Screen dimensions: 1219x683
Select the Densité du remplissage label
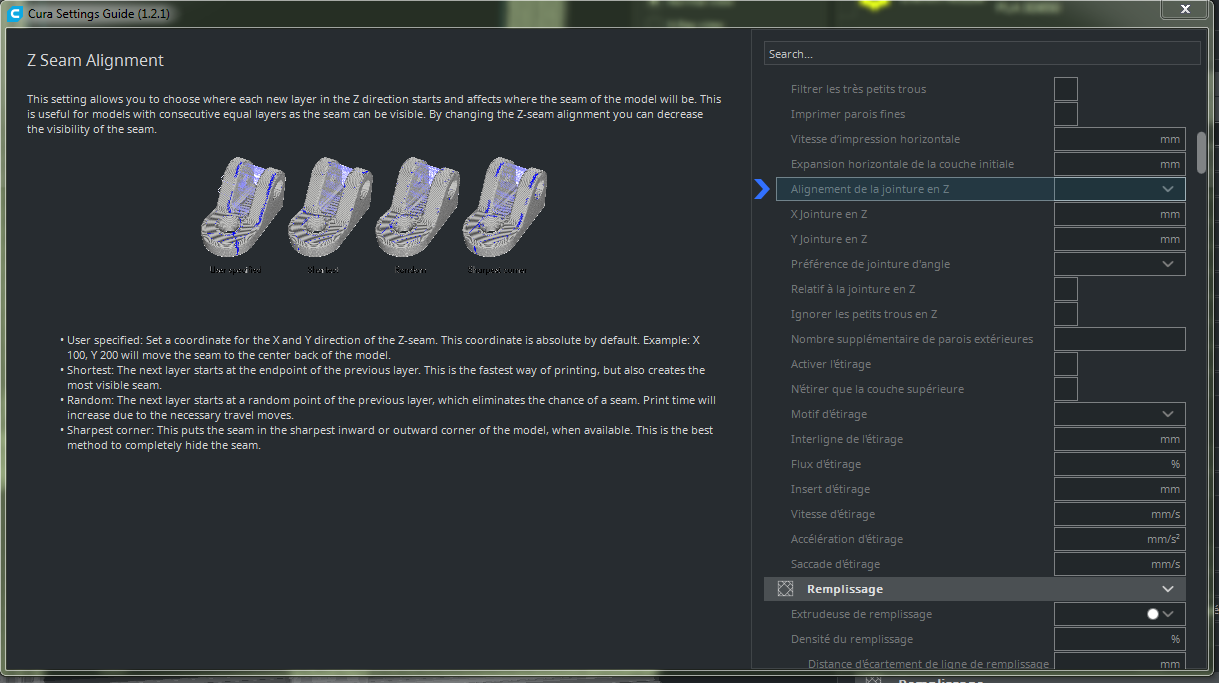coord(851,639)
